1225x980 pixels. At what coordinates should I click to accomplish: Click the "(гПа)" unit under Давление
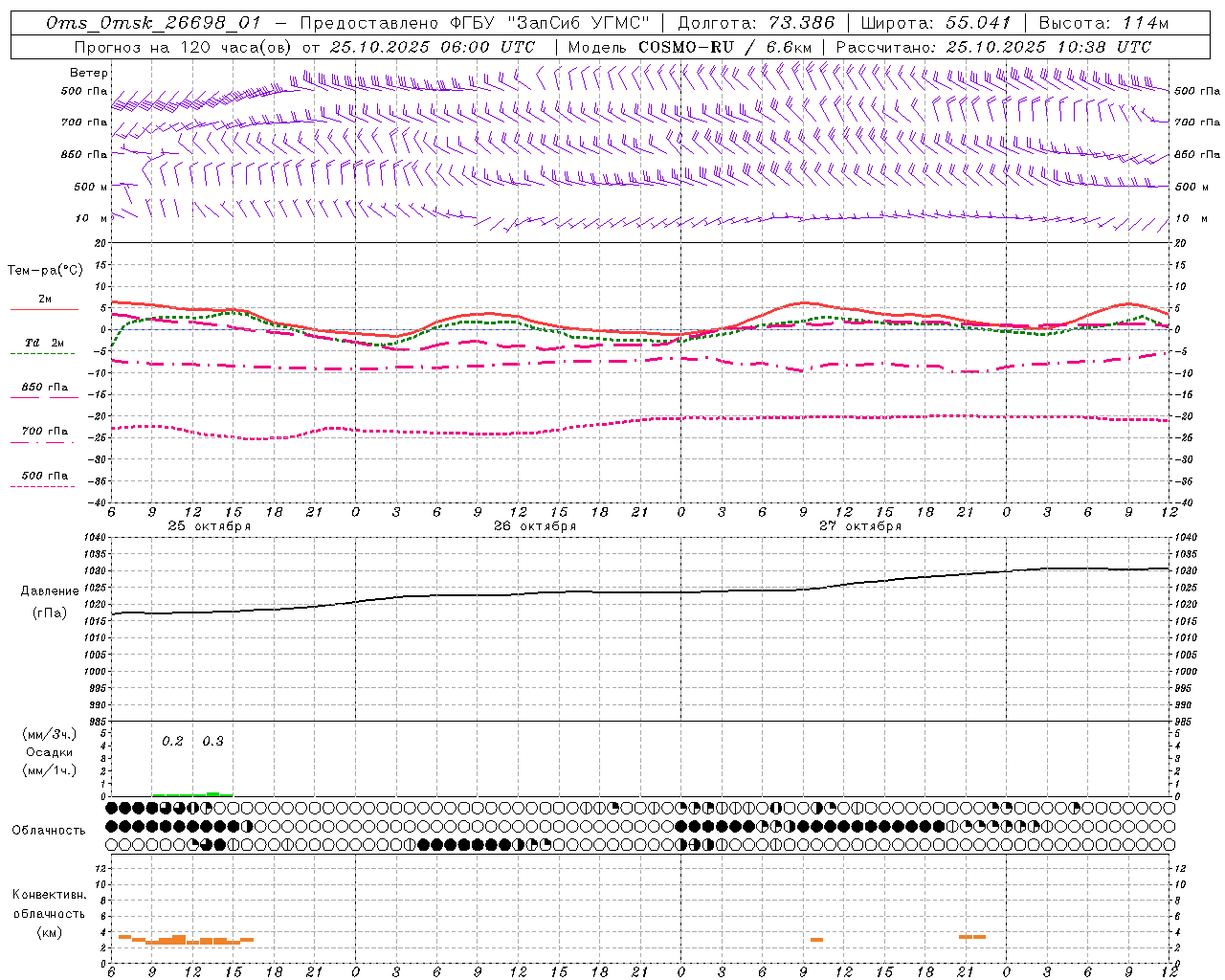[x=50, y=613]
